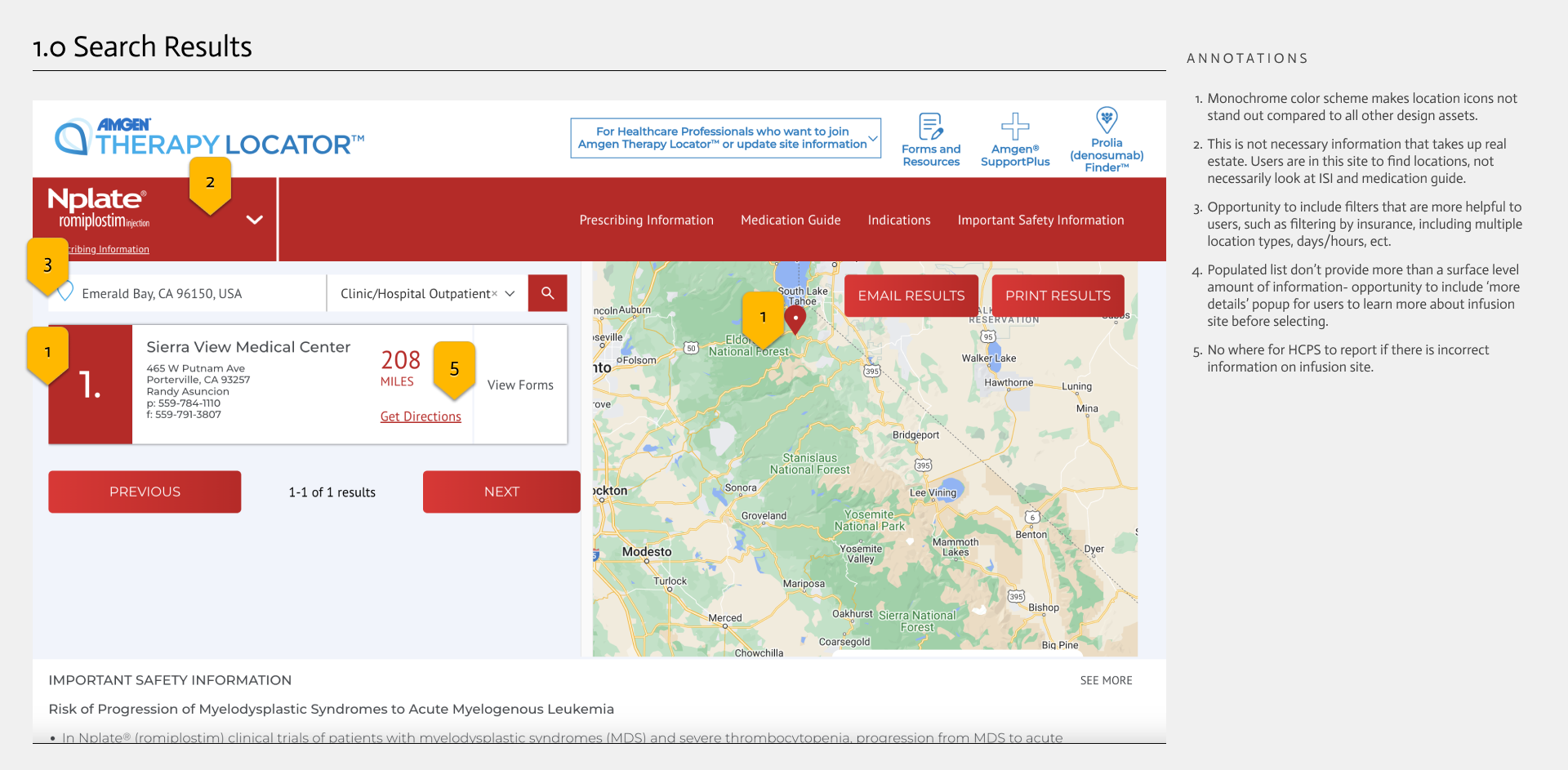
Task: Click Stanislaus National Forest map label
Action: 810,464
